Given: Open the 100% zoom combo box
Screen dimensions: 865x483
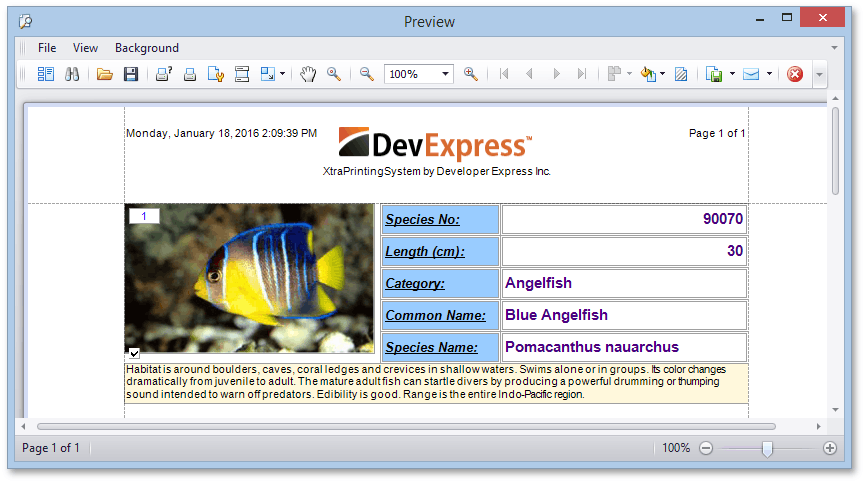Looking at the screenshot, I should coord(419,74).
